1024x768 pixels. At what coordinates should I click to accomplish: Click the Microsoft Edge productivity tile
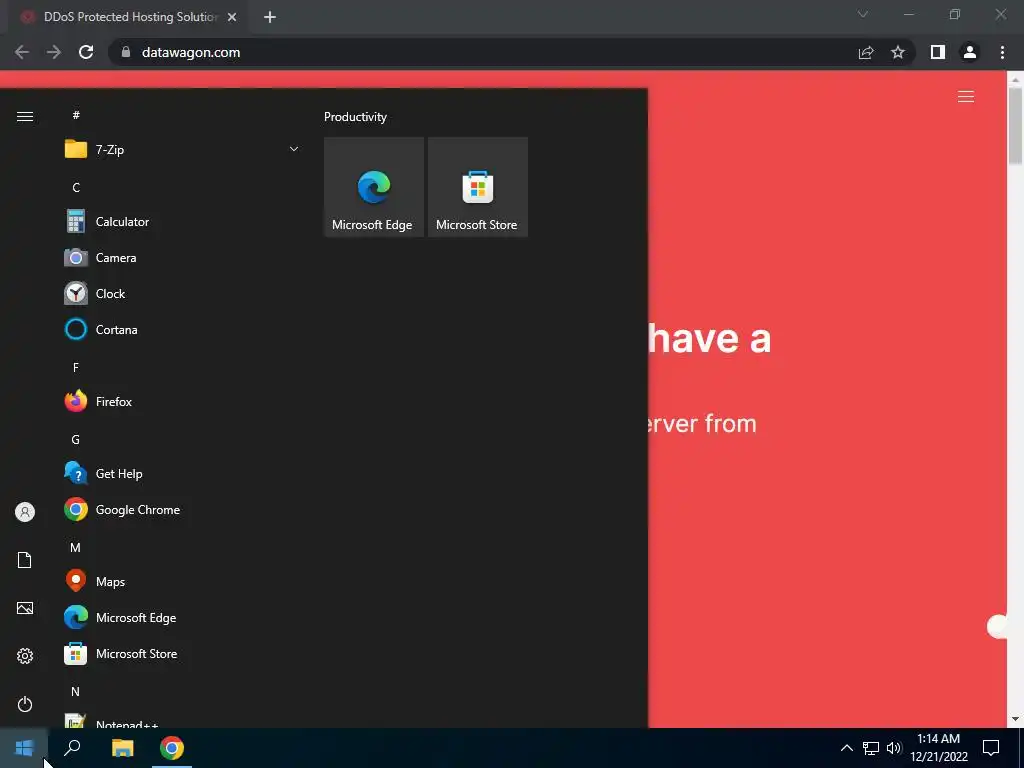pyautogui.click(x=374, y=187)
